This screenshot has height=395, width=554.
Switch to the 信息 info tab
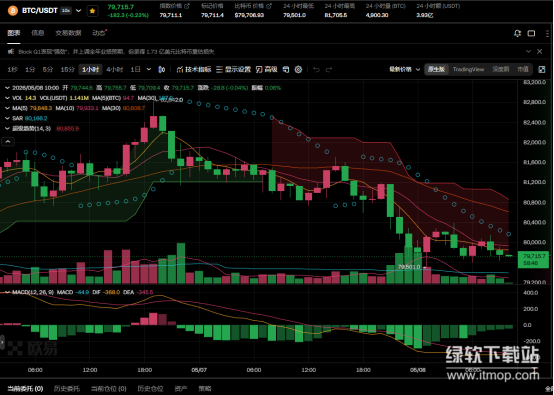[37, 33]
